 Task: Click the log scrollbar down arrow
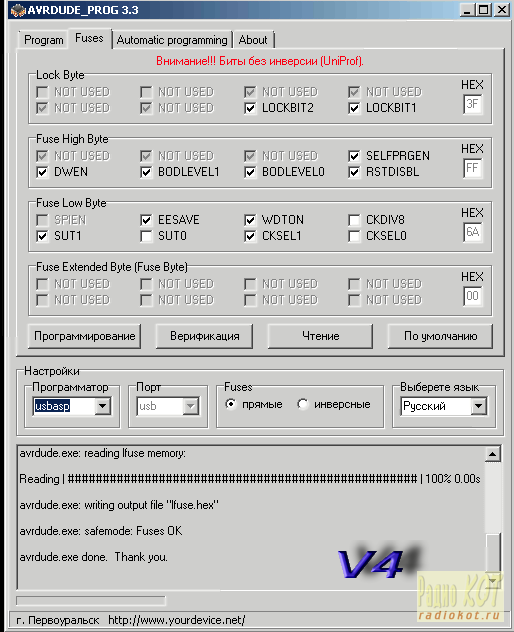click(x=493, y=580)
